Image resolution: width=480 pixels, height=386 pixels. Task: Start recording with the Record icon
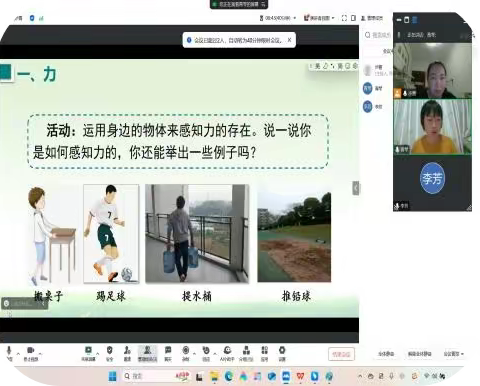[186, 350]
